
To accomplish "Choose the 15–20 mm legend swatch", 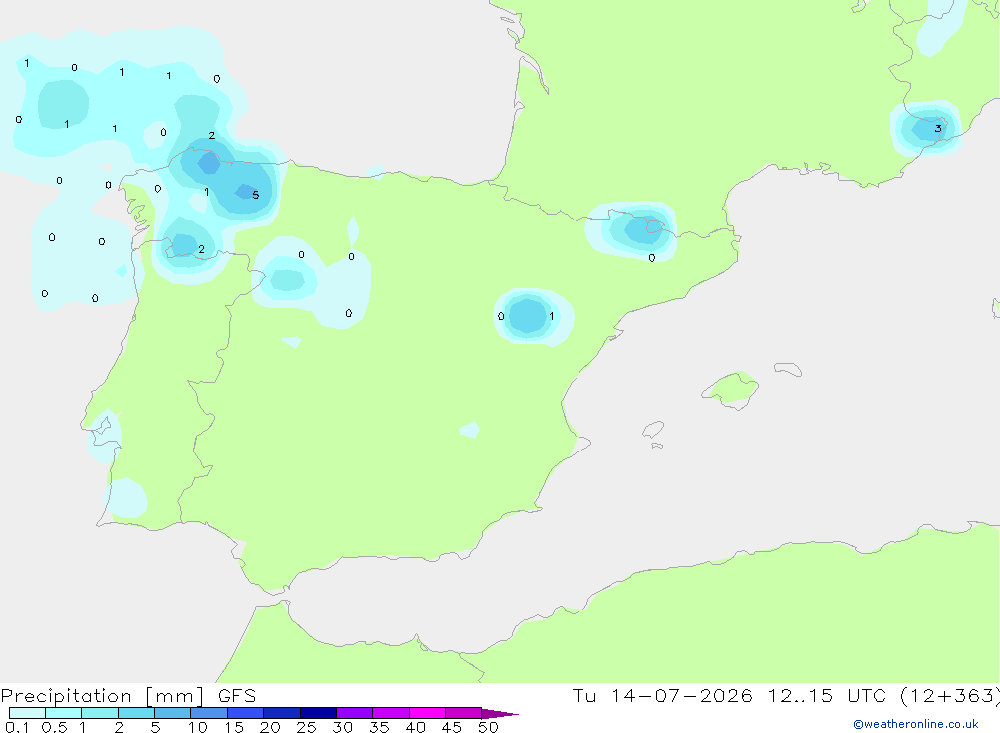I will 245,713.
